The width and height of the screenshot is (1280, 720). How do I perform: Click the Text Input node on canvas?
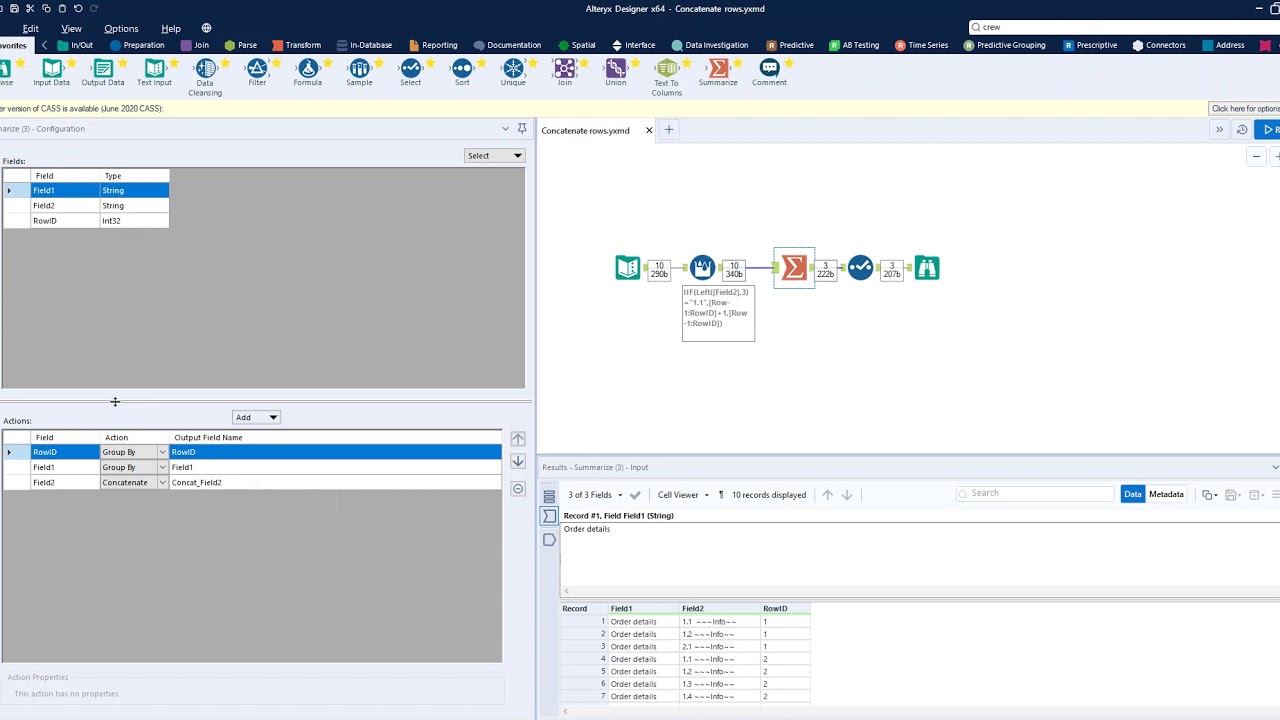coord(628,268)
